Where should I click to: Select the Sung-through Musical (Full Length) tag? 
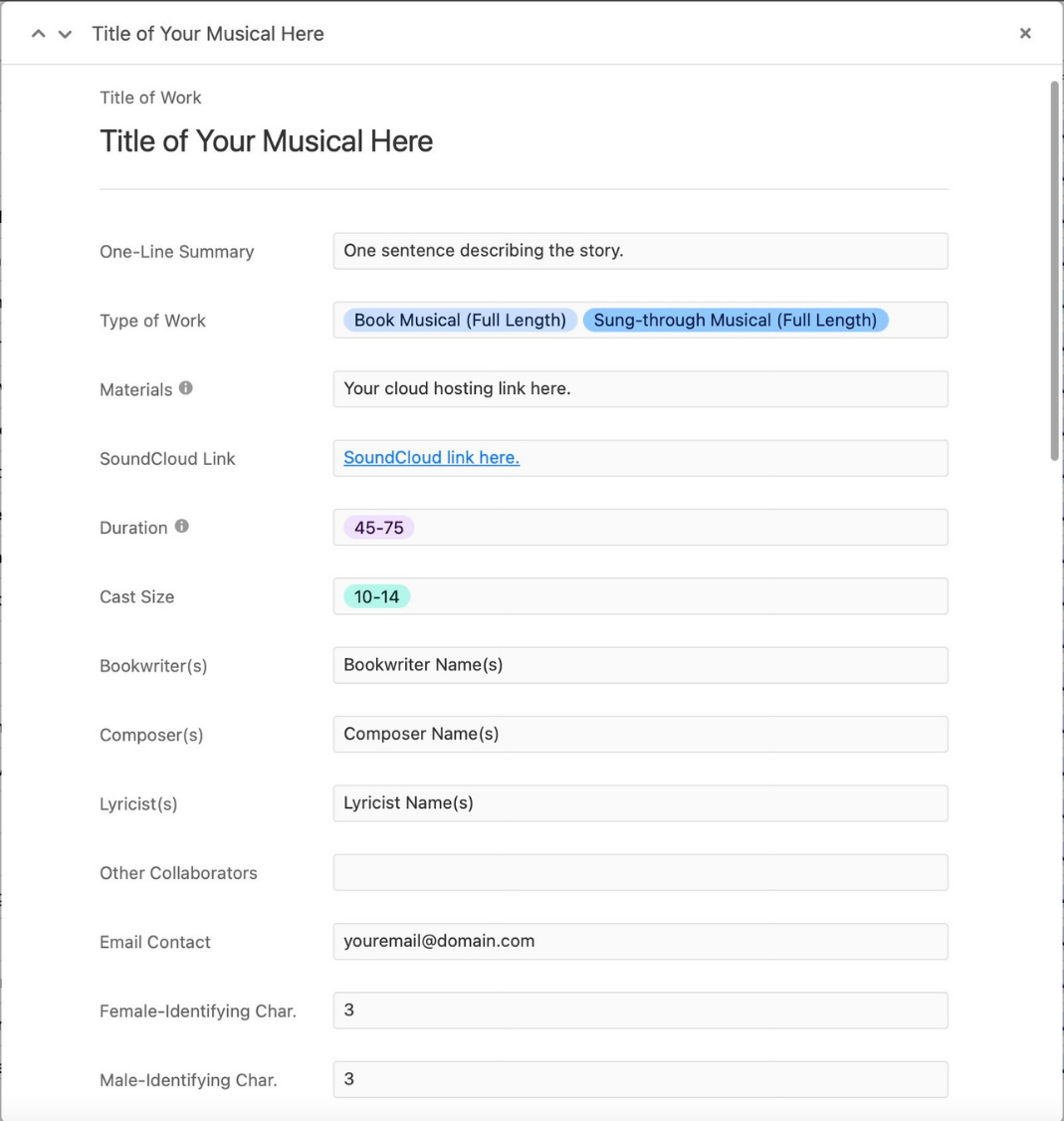pos(735,321)
